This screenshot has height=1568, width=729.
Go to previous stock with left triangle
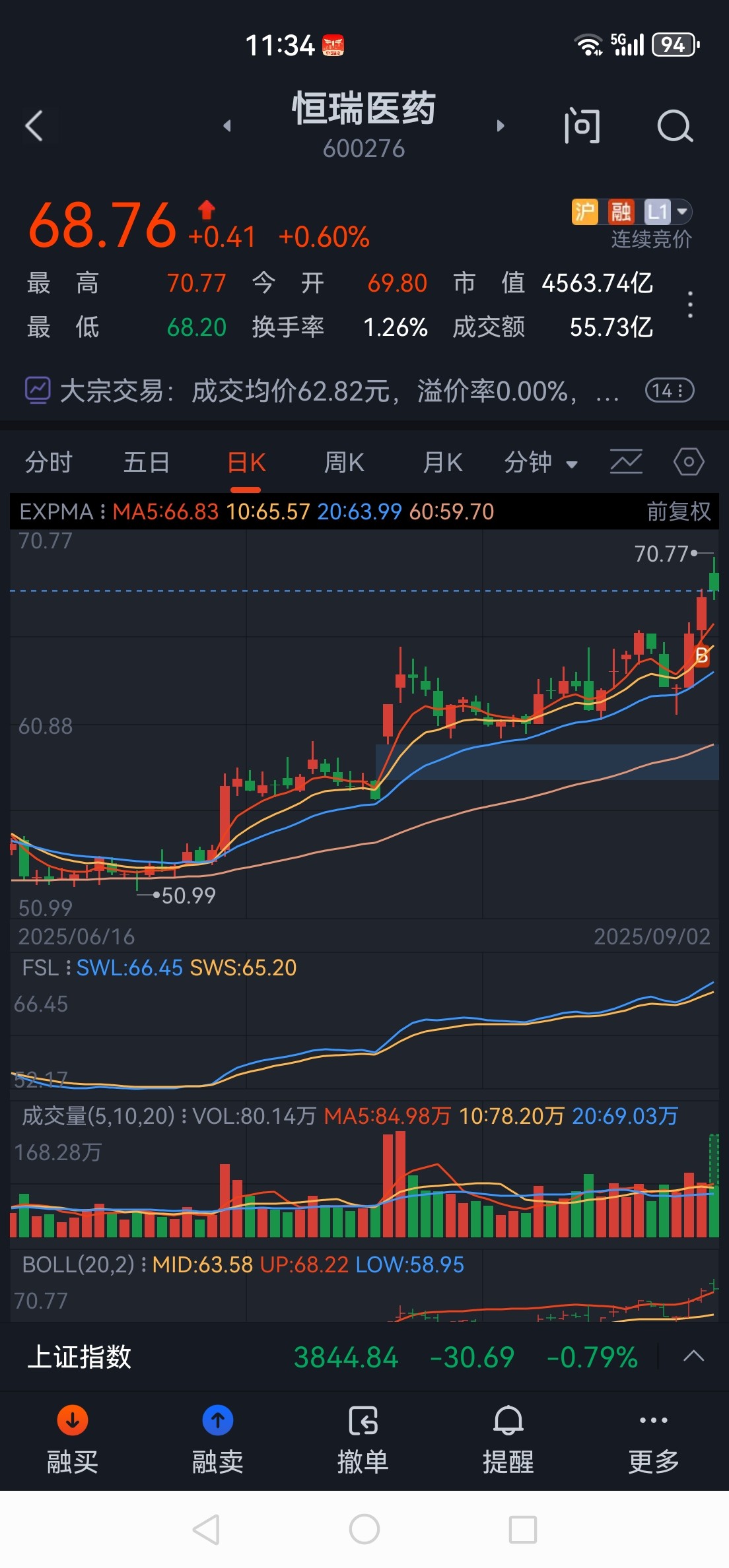click(x=227, y=125)
